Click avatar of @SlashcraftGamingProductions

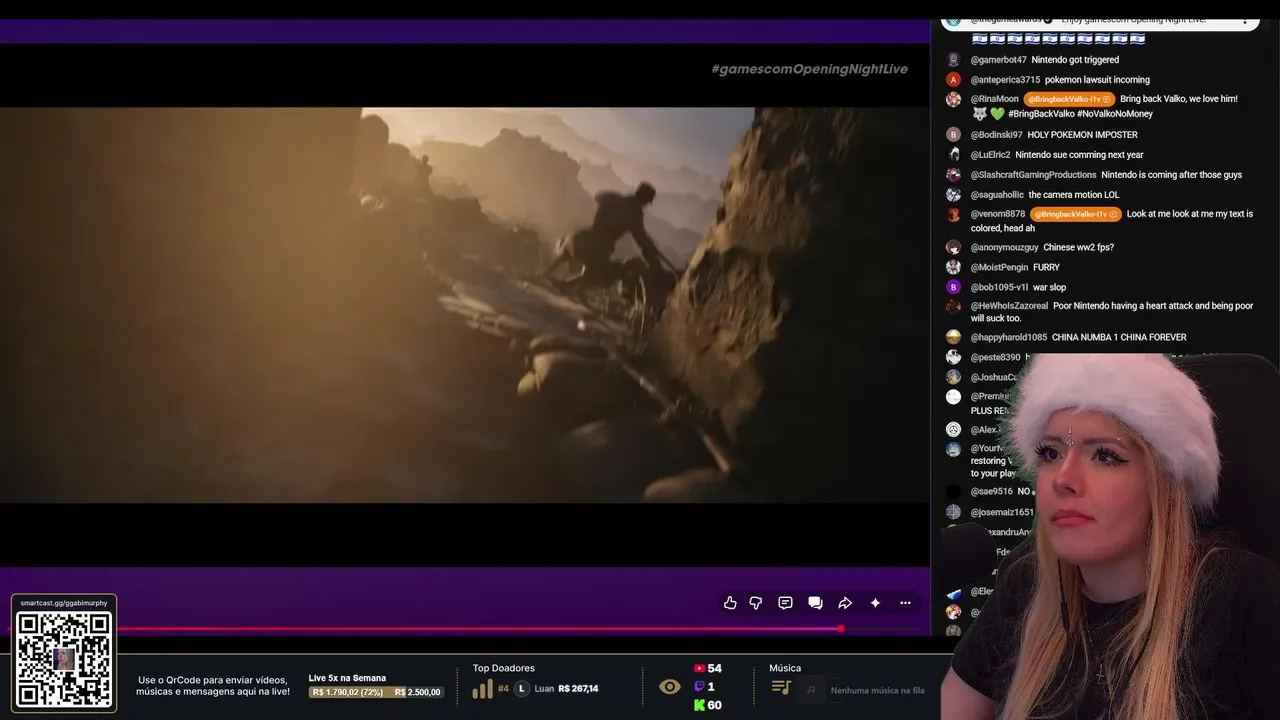click(953, 175)
